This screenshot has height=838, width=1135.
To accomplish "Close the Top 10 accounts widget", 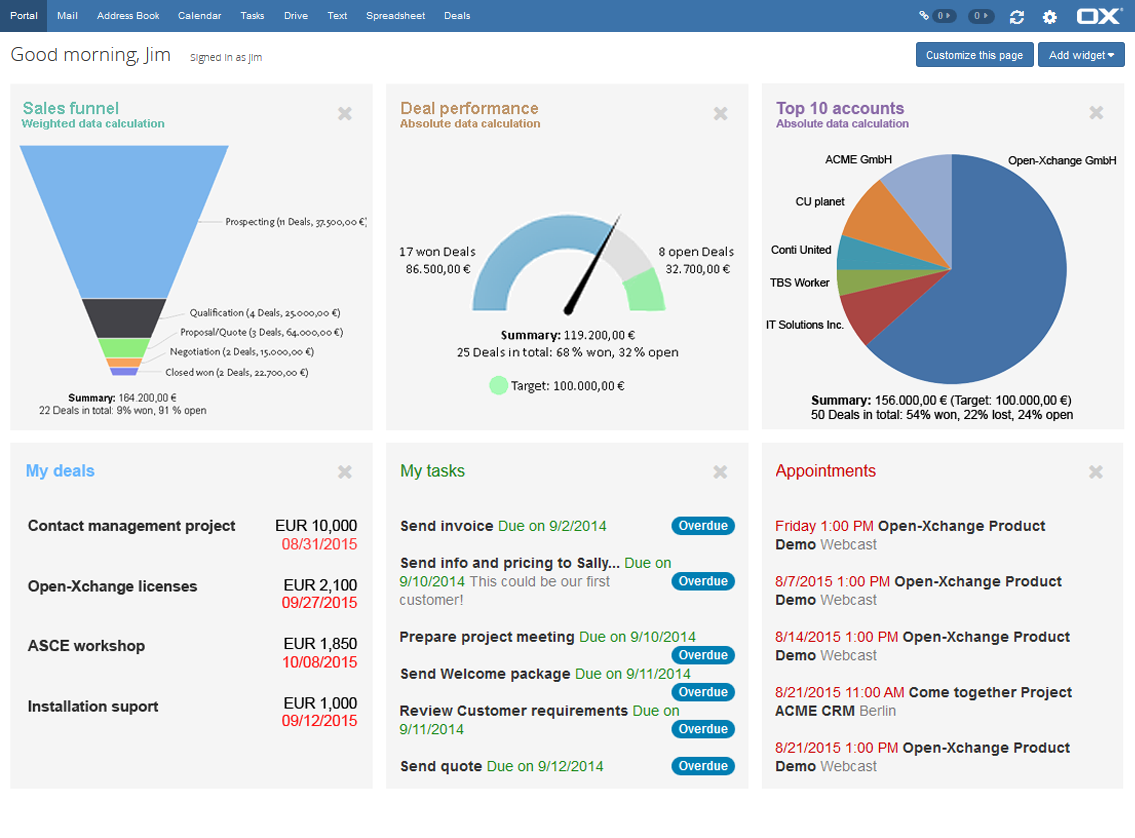I will coord(1096,113).
